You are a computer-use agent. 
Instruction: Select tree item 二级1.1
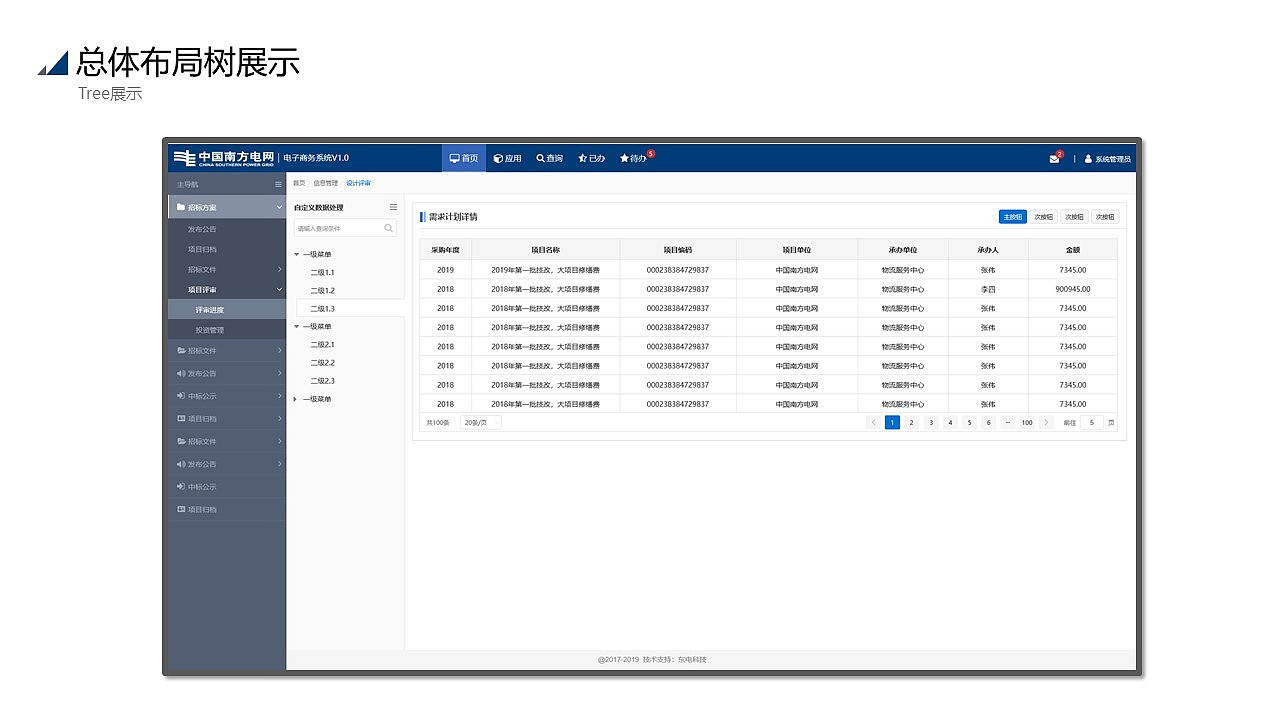coord(322,272)
